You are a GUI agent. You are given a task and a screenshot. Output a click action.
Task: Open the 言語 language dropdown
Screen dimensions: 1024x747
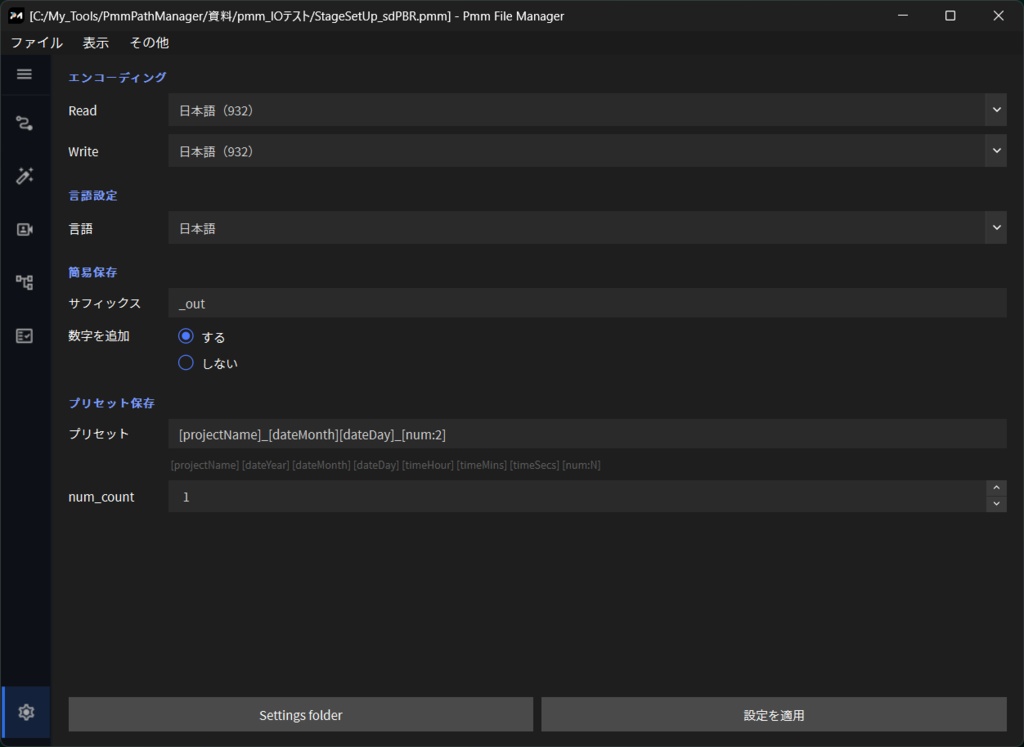[996, 227]
